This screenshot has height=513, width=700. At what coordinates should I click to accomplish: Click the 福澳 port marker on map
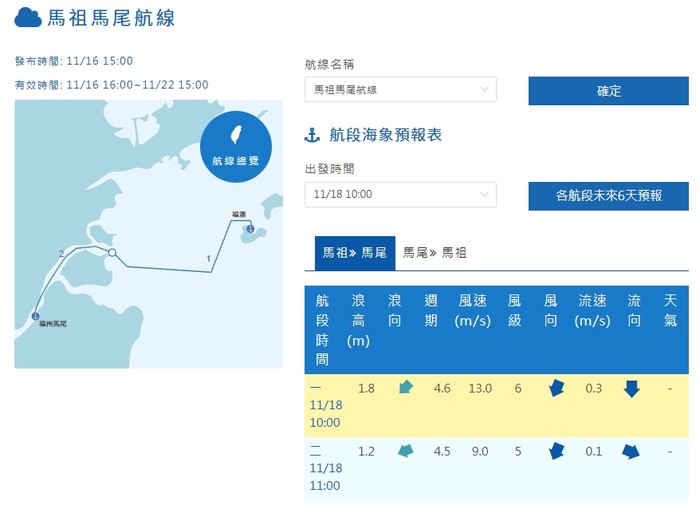pyautogui.click(x=249, y=230)
